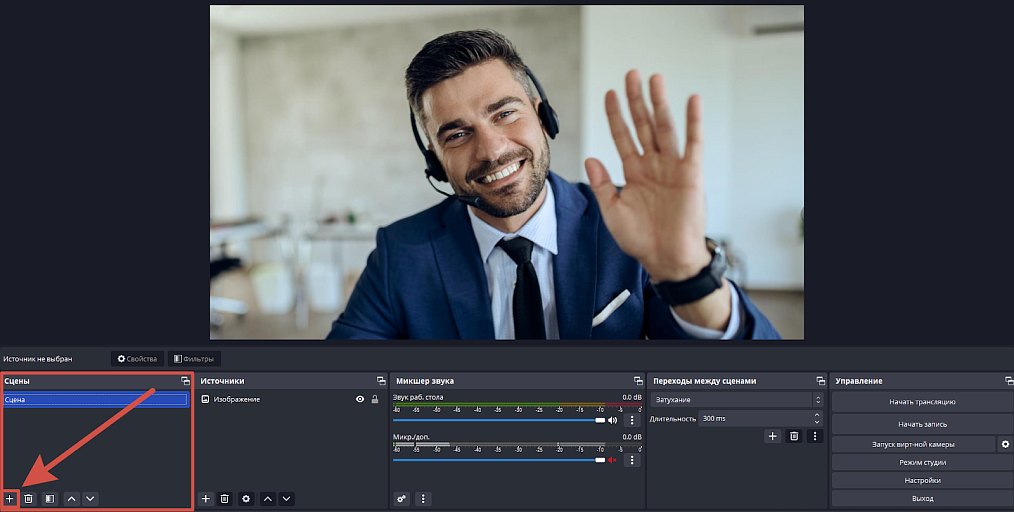Click the Свойства button
The height and width of the screenshot is (512, 1014).
point(137,359)
